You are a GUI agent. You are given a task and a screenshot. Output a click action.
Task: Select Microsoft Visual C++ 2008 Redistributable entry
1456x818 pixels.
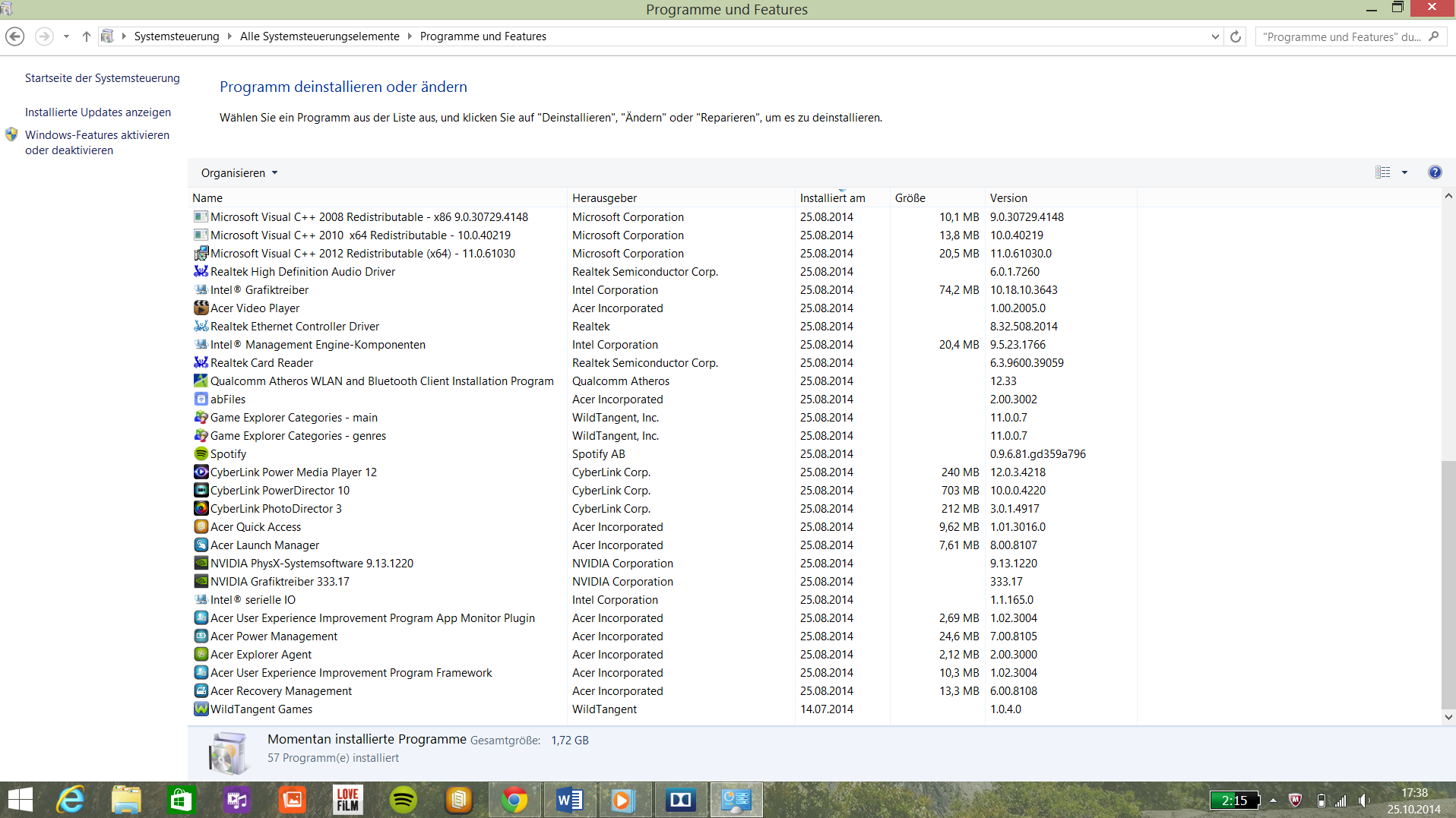click(369, 216)
